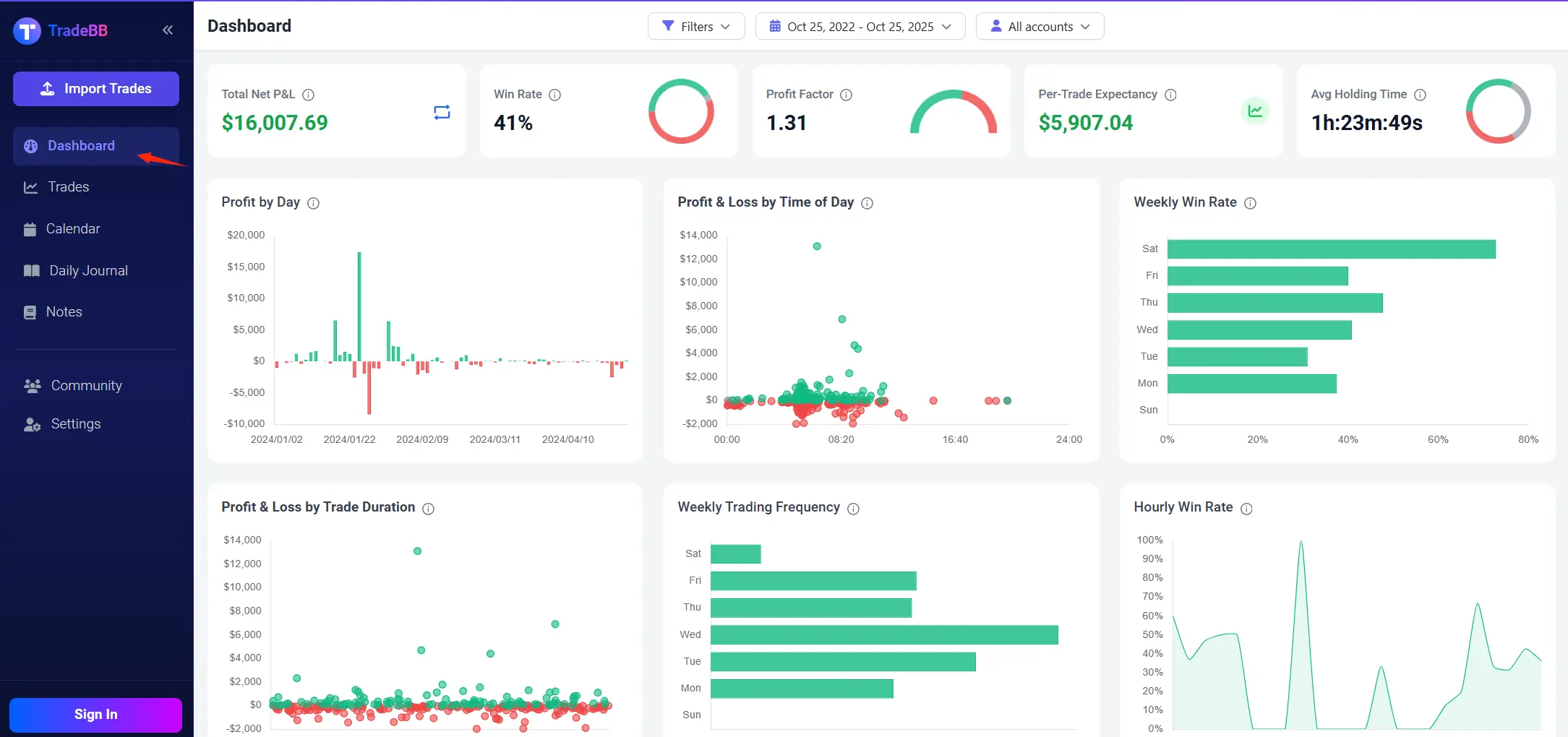Open the Calendar page from sidebar

72,229
